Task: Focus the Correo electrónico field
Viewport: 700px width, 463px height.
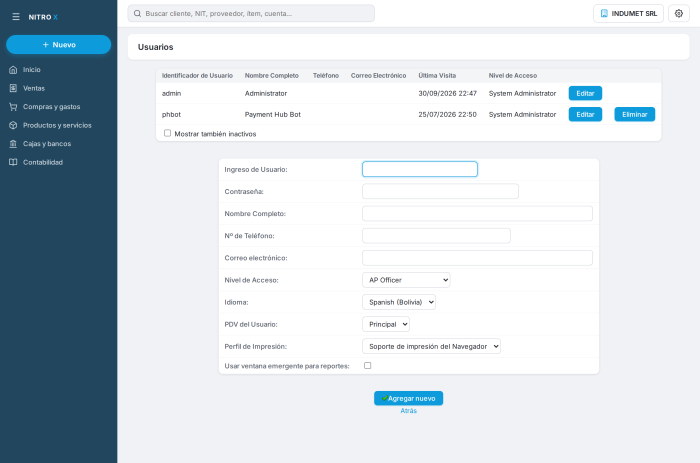Action: [x=477, y=258]
